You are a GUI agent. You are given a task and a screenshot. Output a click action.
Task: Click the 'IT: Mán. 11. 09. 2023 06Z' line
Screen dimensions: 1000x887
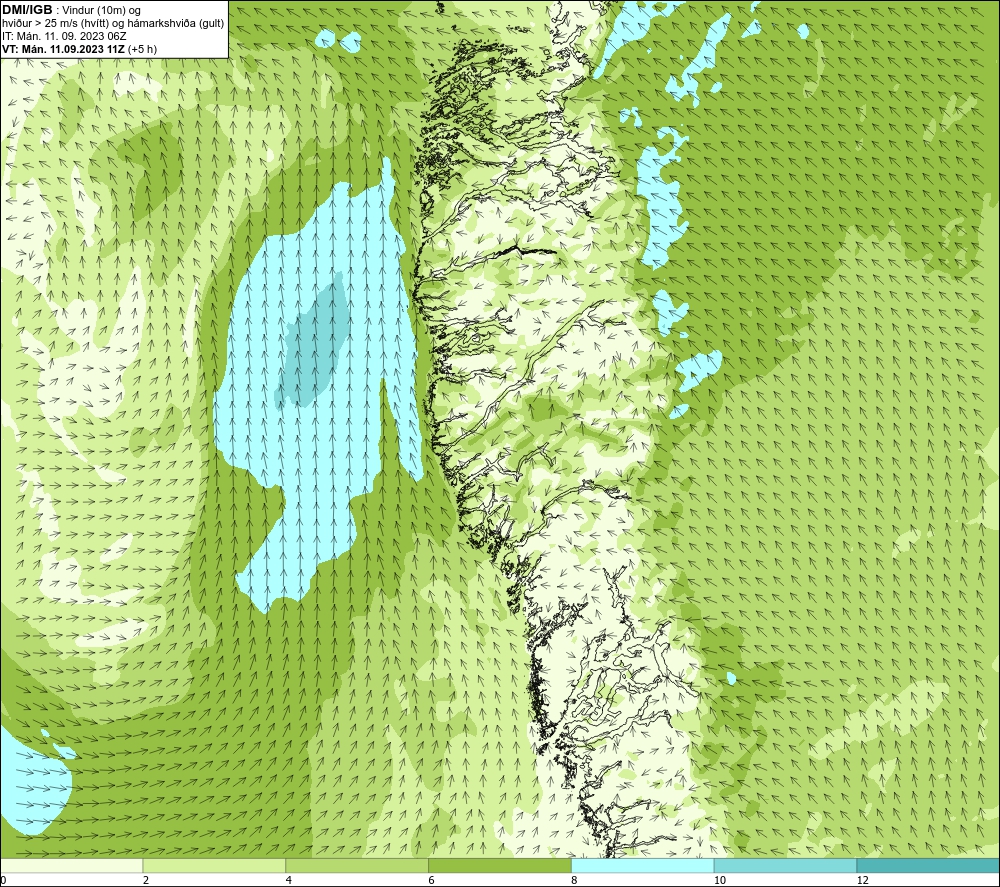[x=64, y=36]
